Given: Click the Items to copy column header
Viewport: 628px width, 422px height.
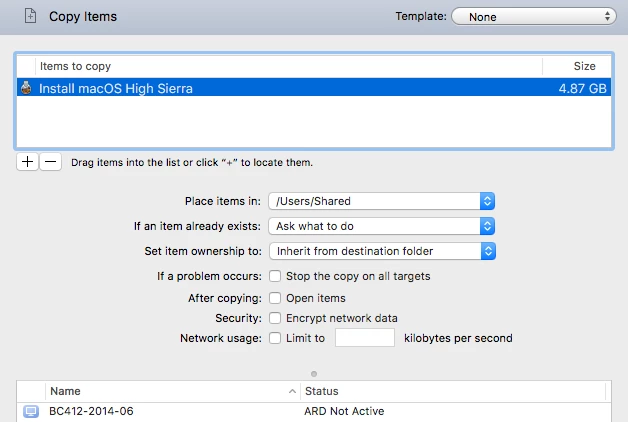Looking at the screenshot, I should pos(289,66).
